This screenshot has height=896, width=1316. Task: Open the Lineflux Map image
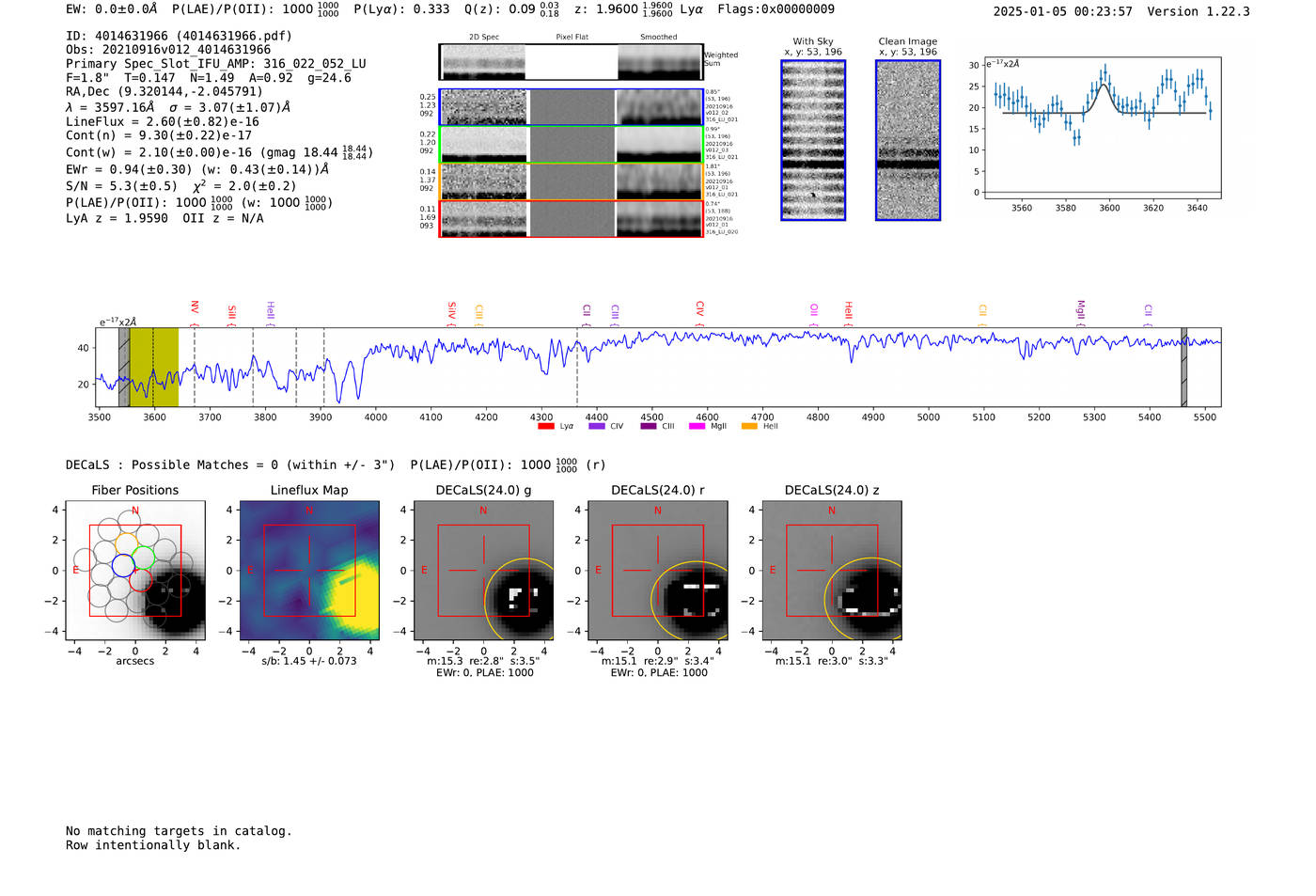tap(309, 571)
